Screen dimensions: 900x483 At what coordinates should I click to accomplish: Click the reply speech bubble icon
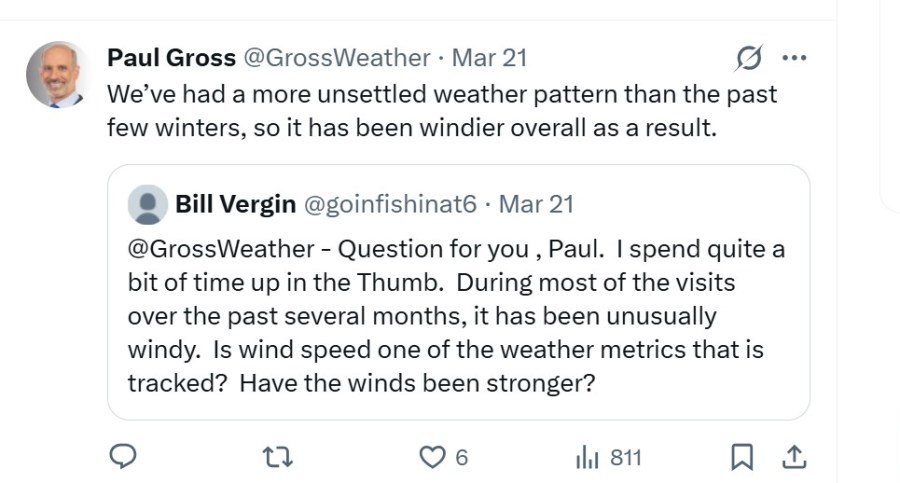click(122, 457)
